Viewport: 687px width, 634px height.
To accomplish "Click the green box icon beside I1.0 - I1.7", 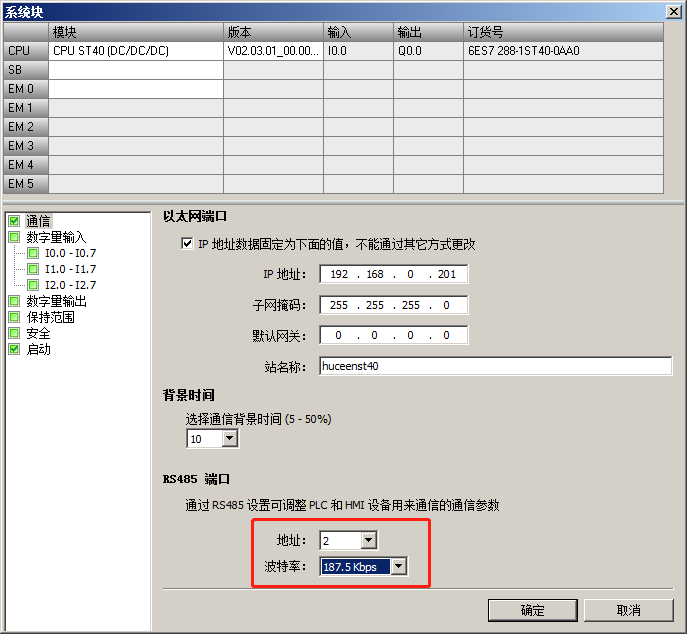I will click(33, 269).
